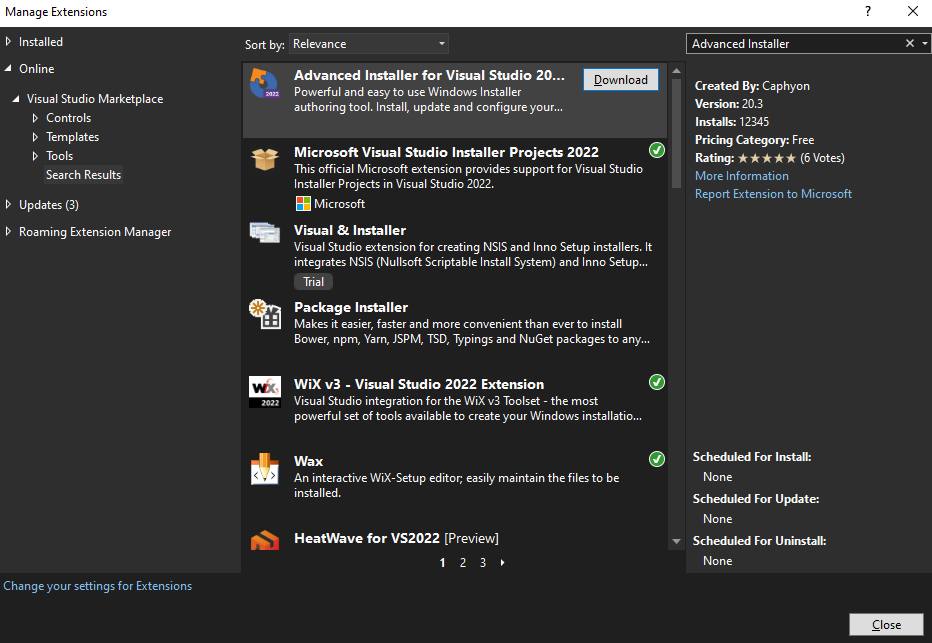Expand Roaming Extension Manager category

coord(8,231)
